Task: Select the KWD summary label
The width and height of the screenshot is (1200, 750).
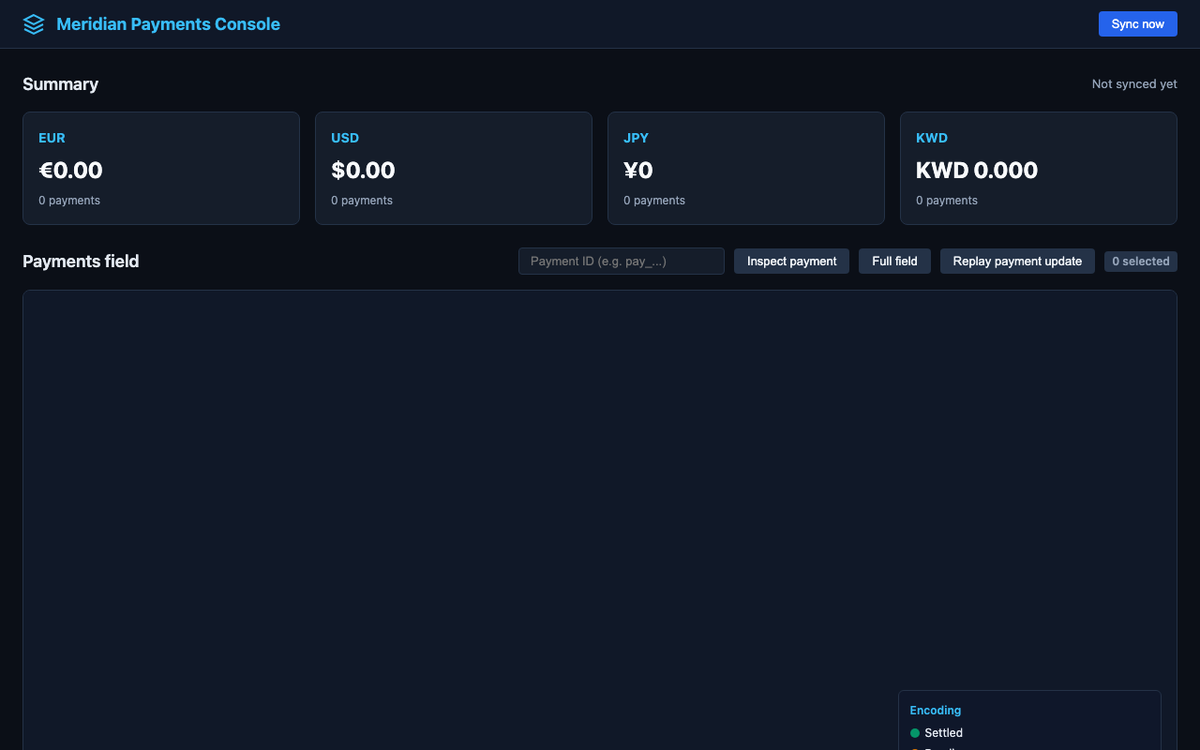Action: (932, 138)
